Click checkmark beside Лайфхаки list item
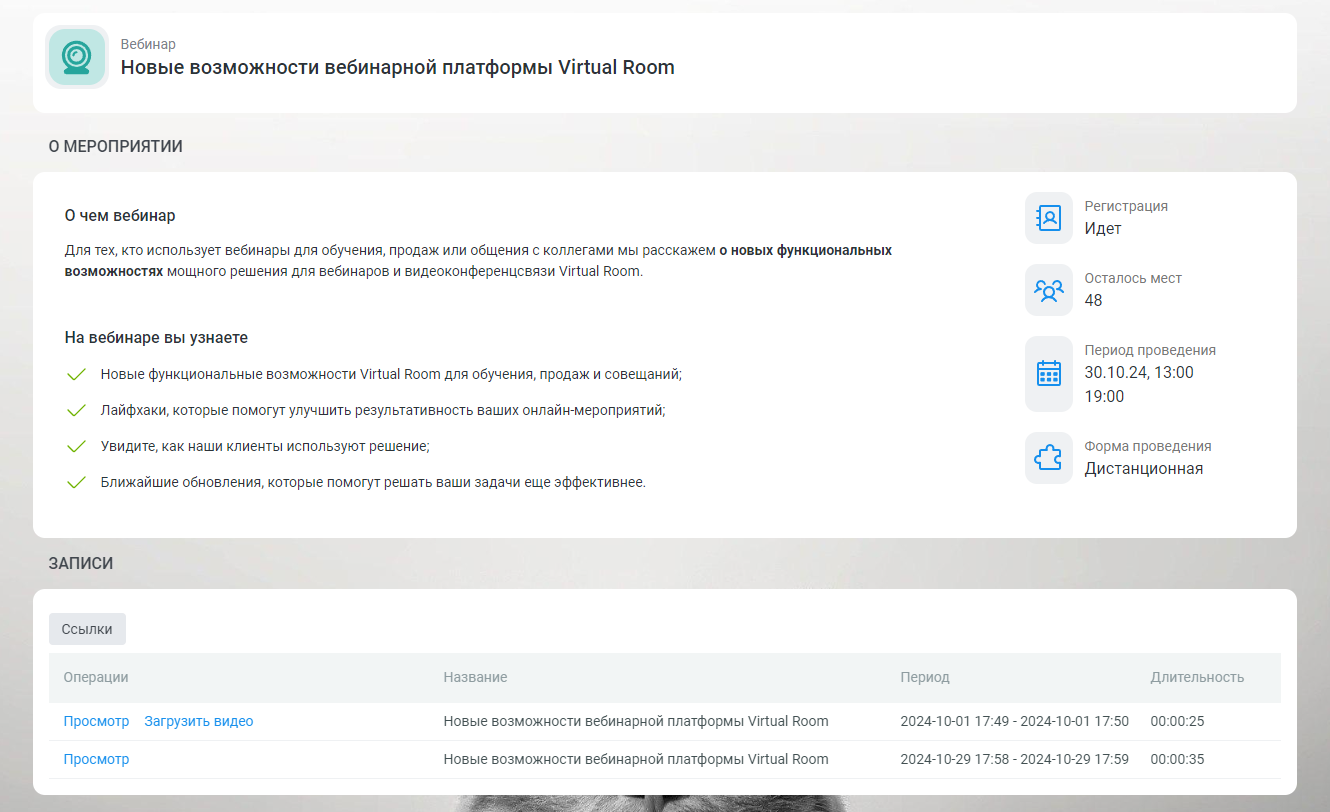 pos(76,411)
